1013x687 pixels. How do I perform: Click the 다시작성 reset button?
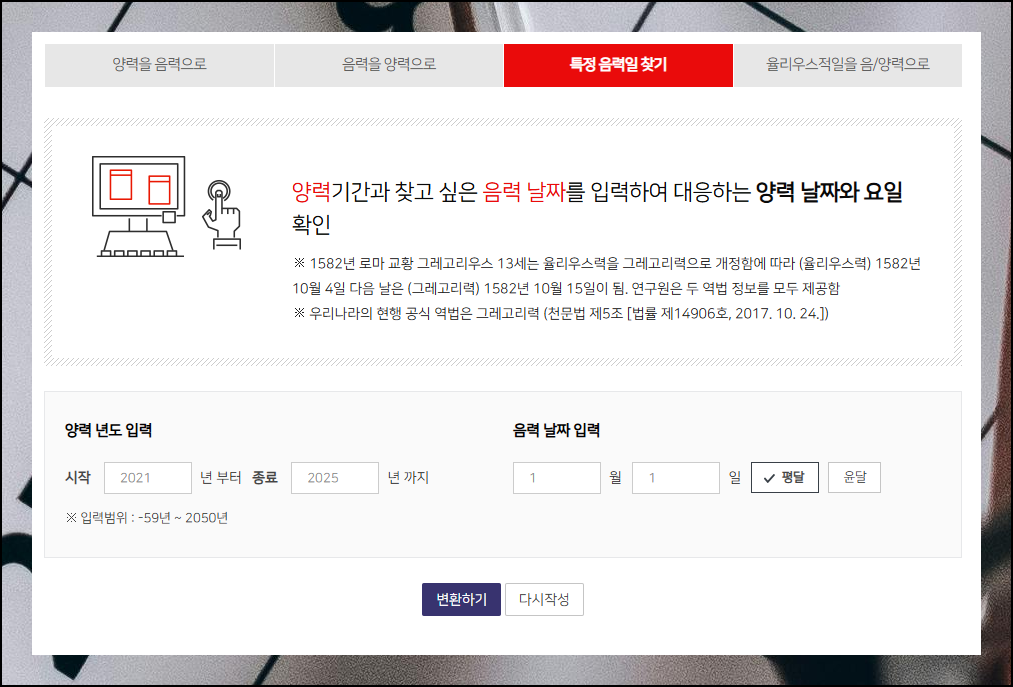(x=544, y=599)
